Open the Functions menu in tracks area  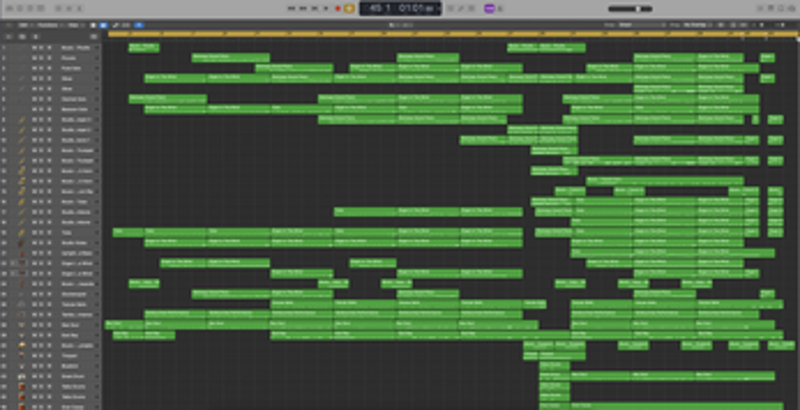pyautogui.click(x=49, y=24)
